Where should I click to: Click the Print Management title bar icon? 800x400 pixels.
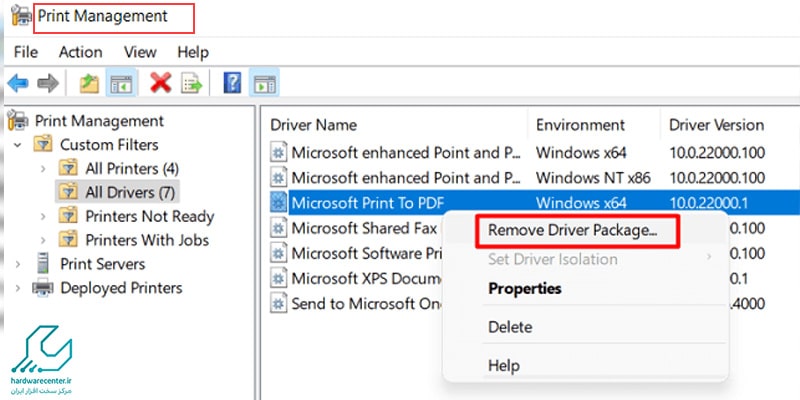[x=21, y=15]
